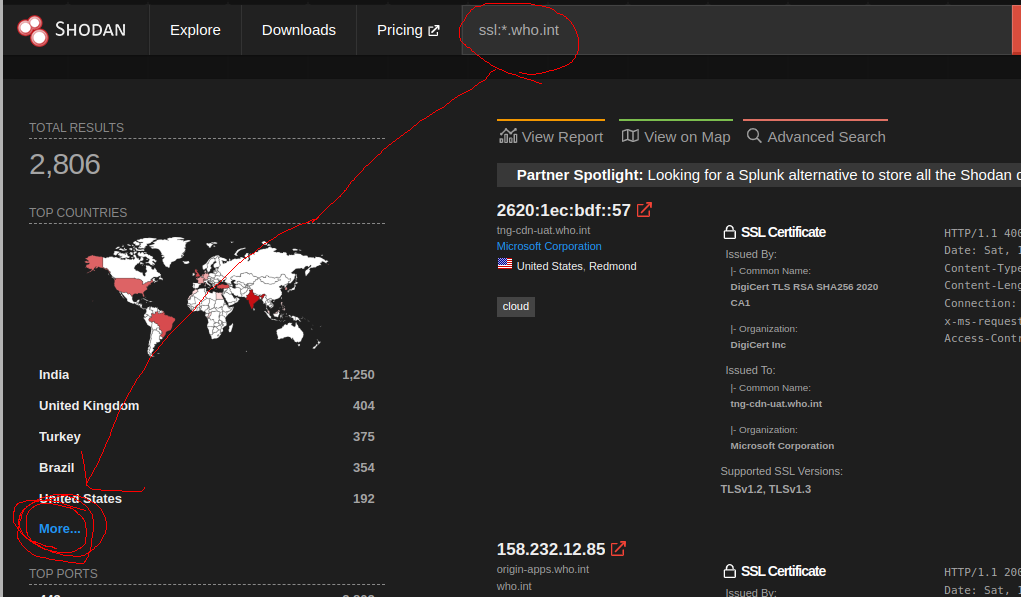Click the DigiCert Inc organization text
This screenshot has height=597, width=1021.
pos(758,345)
